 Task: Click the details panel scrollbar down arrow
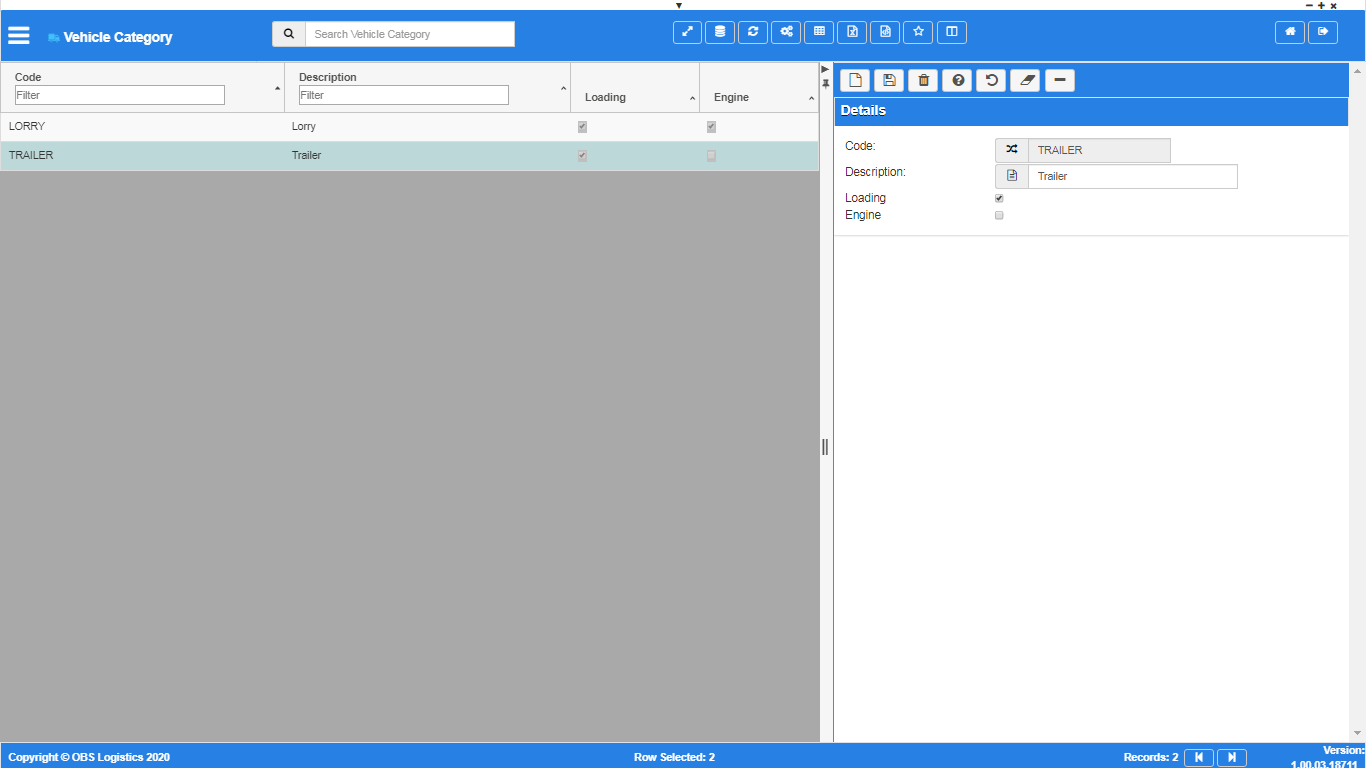coord(1358,735)
